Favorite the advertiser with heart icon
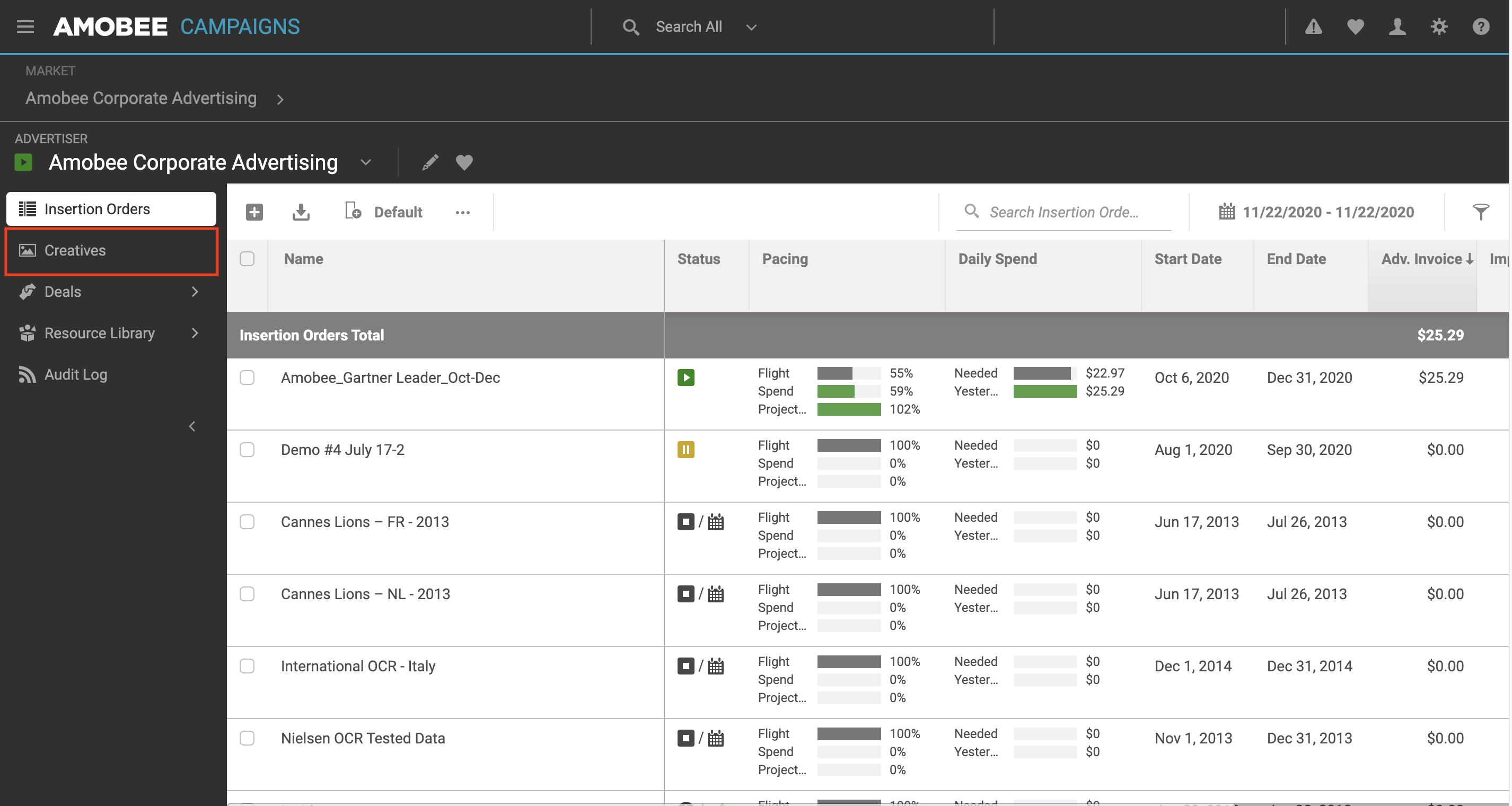Image resolution: width=1512 pixels, height=806 pixels. click(x=464, y=162)
